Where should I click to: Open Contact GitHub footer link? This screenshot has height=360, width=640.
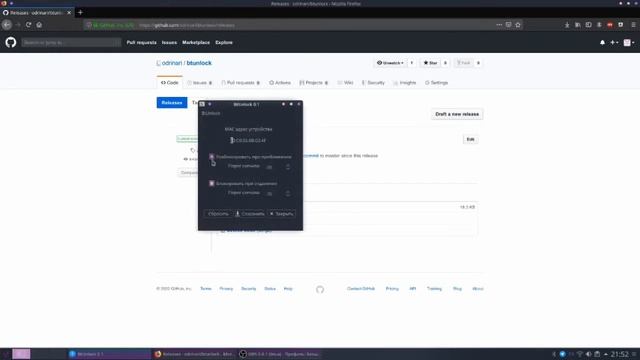point(361,289)
